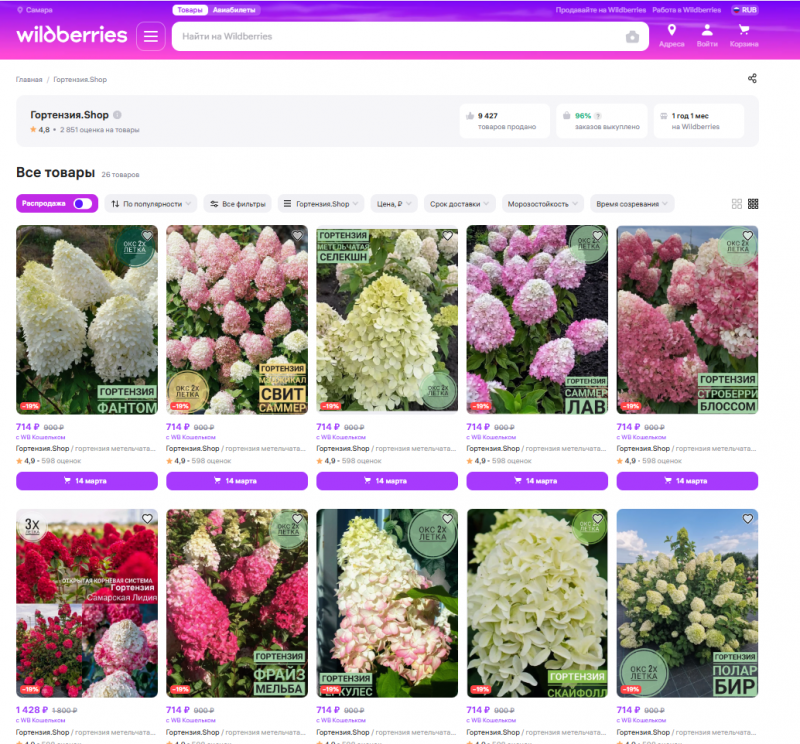Click the share icon near the breadcrumb

click(x=752, y=78)
